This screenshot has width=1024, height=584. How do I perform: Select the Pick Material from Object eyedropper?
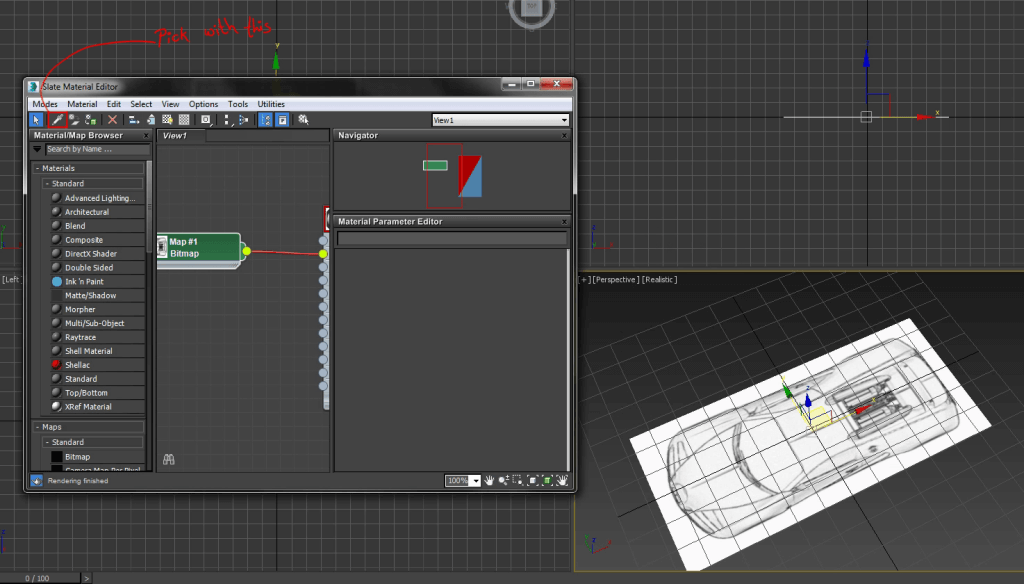[58, 120]
